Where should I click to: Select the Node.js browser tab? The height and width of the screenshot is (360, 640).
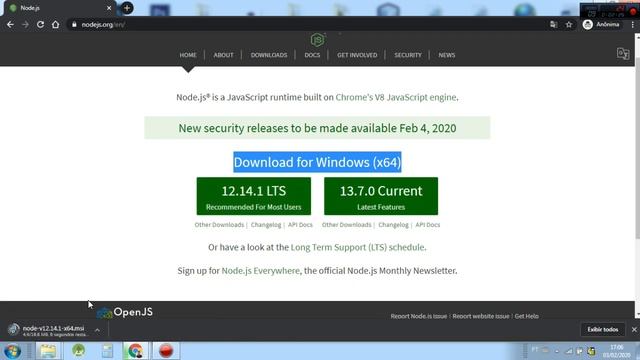(x=60, y=8)
